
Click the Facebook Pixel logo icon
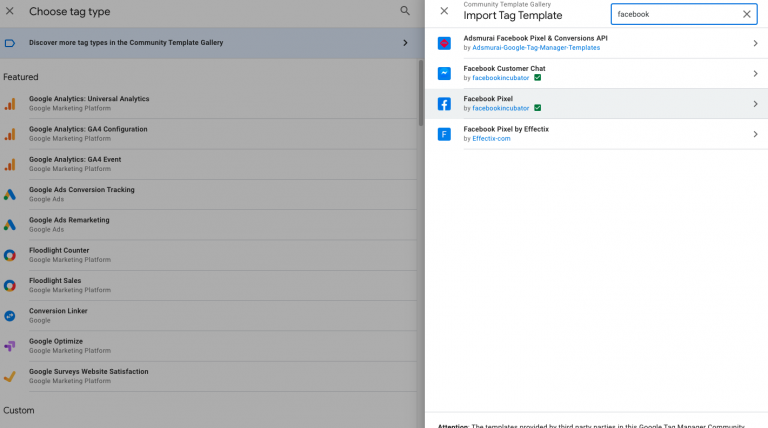pos(444,104)
